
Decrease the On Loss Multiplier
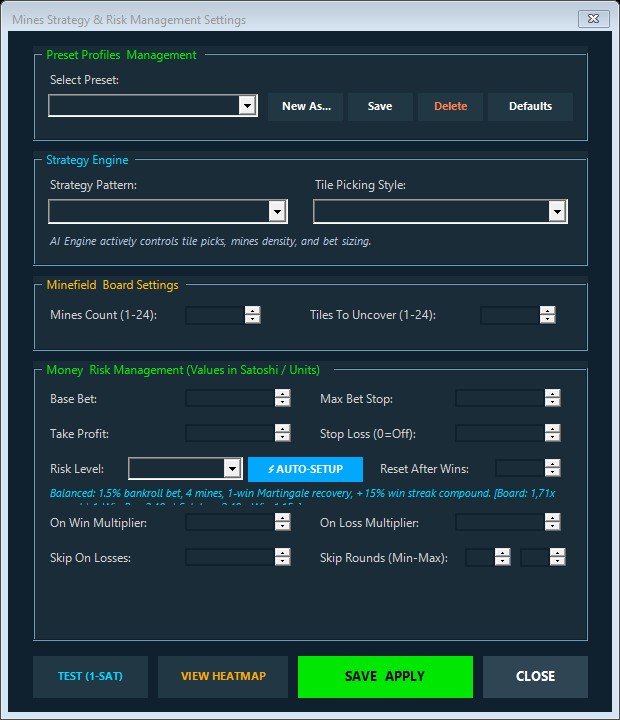[552, 526]
